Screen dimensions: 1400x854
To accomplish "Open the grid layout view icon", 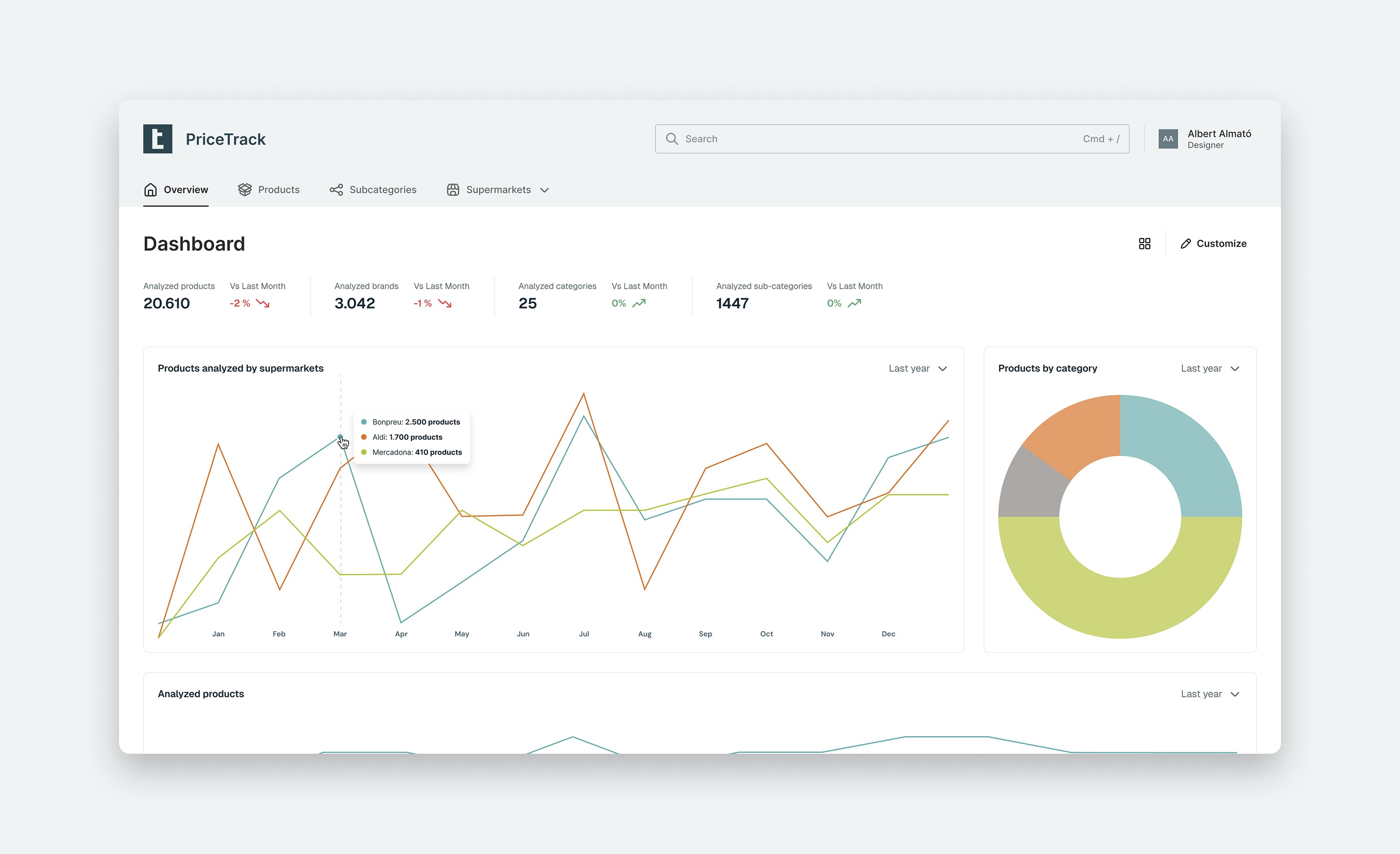I will pyautogui.click(x=1144, y=243).
